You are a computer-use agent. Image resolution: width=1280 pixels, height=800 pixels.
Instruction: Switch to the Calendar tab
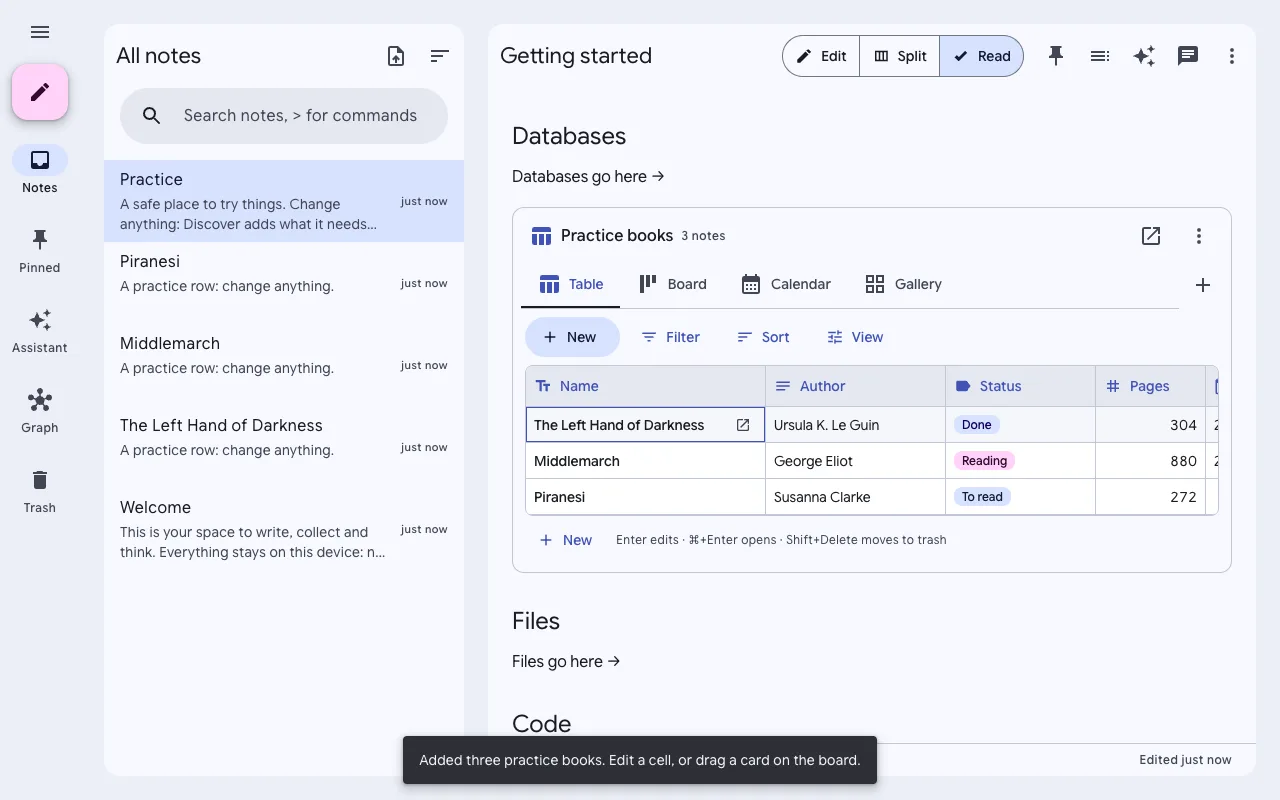[786, 284]
